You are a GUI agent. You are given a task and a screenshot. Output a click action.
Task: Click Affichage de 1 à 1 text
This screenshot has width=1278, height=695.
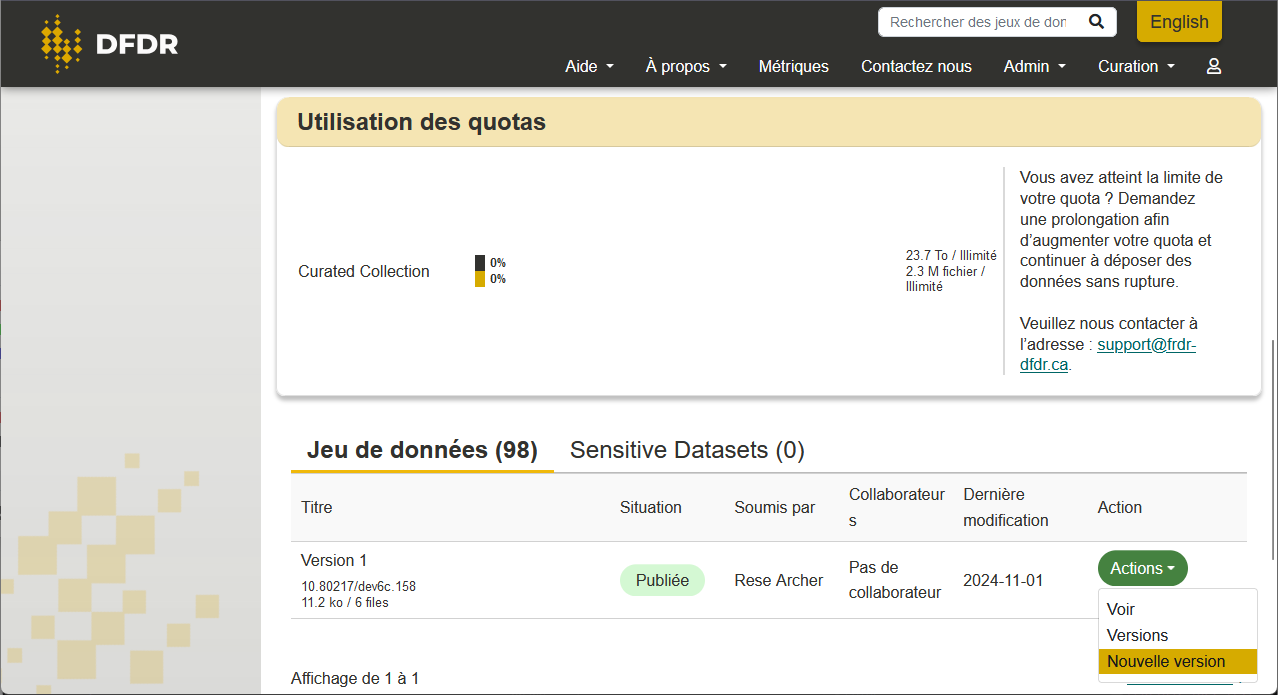tap(355, 678)
